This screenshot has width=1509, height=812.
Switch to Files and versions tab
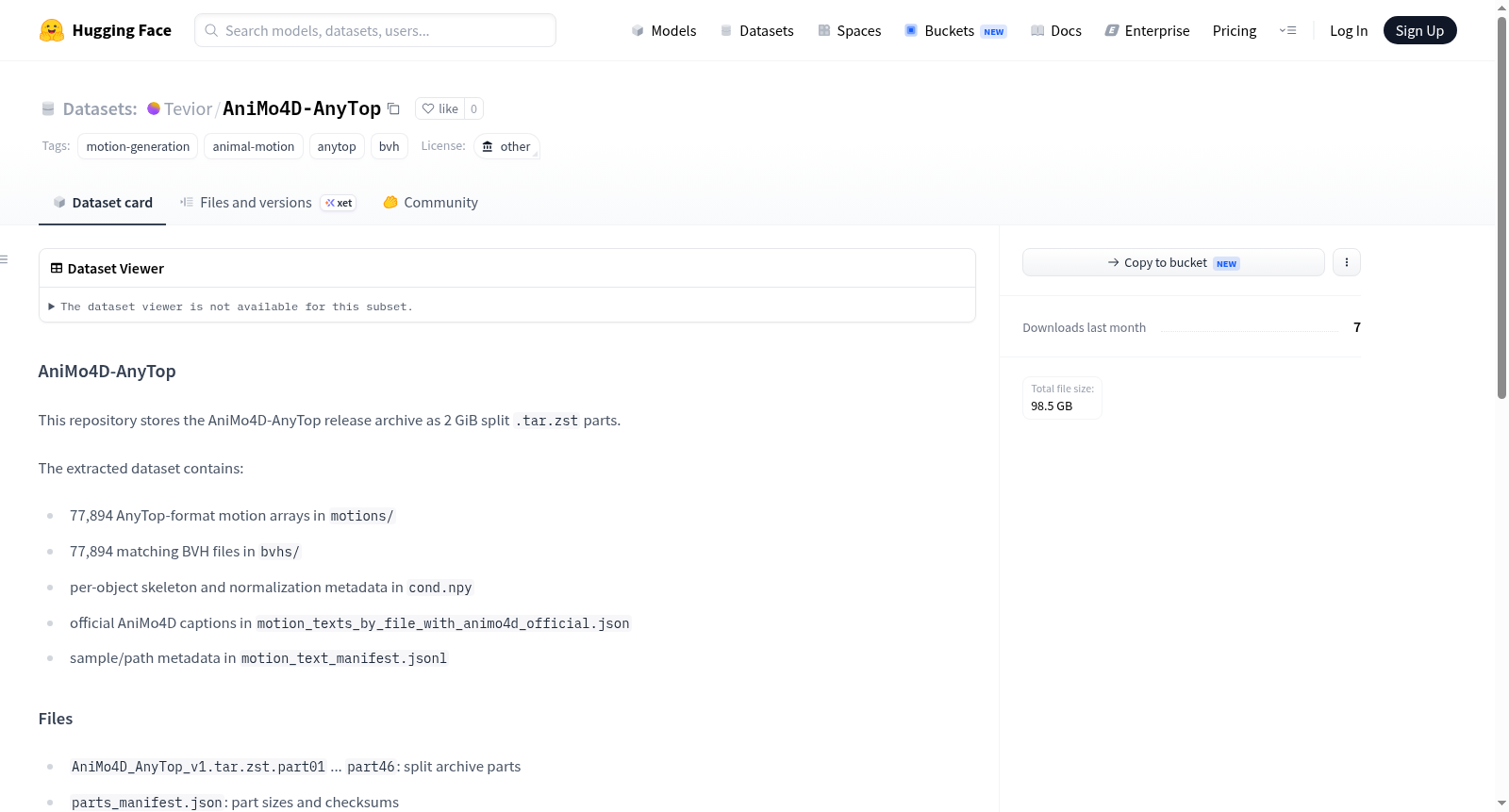coord(268,203)
